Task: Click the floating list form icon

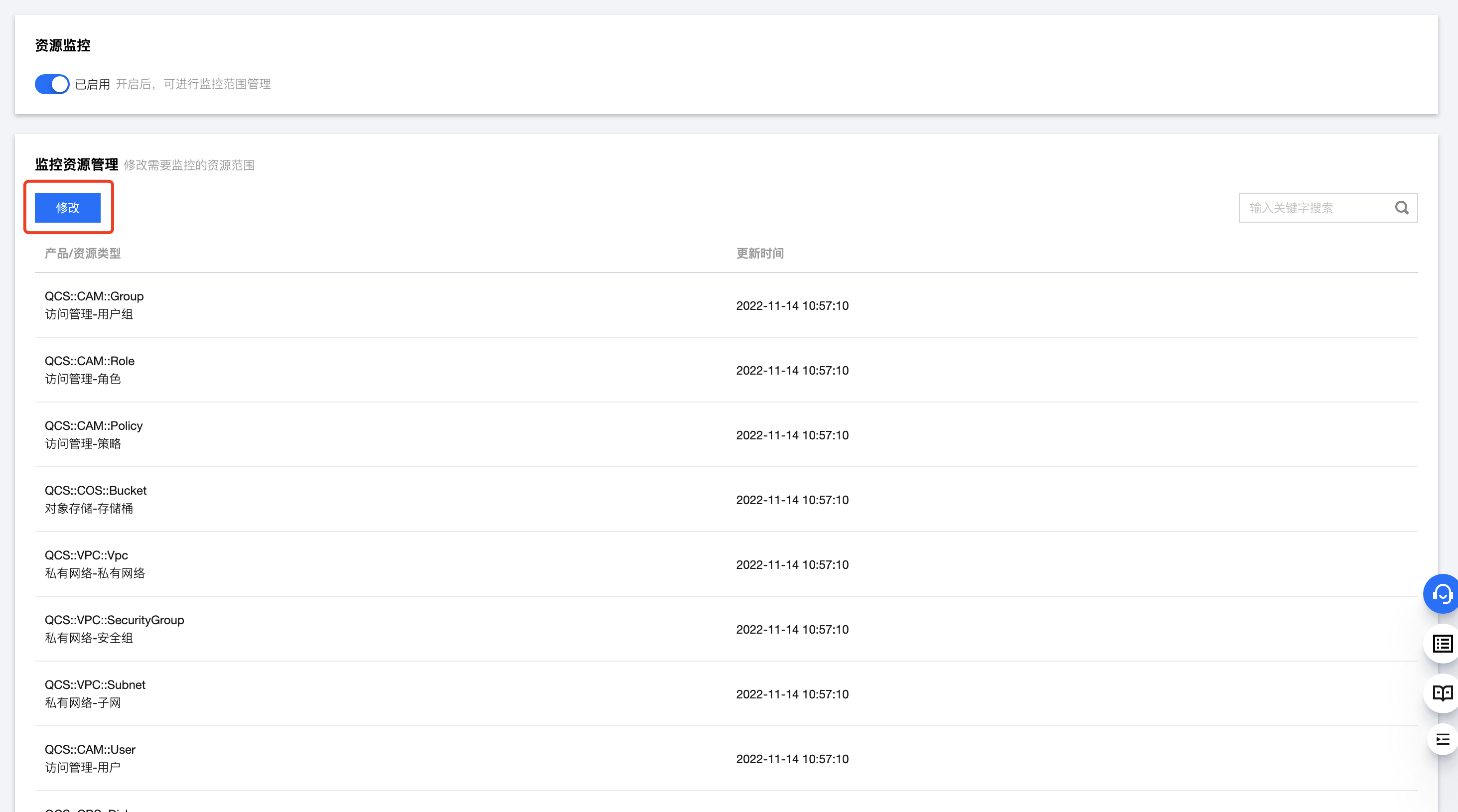Action: 1442,644
